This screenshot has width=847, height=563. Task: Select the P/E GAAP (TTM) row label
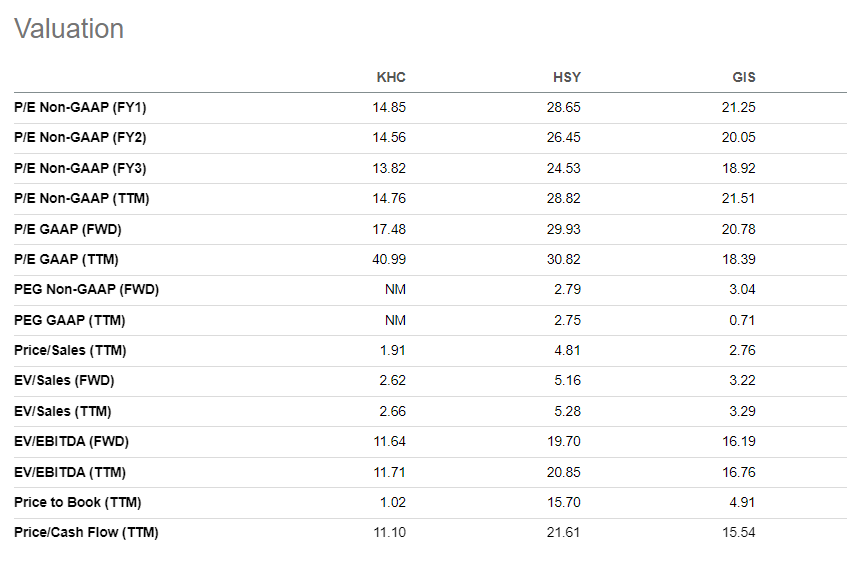coord(66,259)
